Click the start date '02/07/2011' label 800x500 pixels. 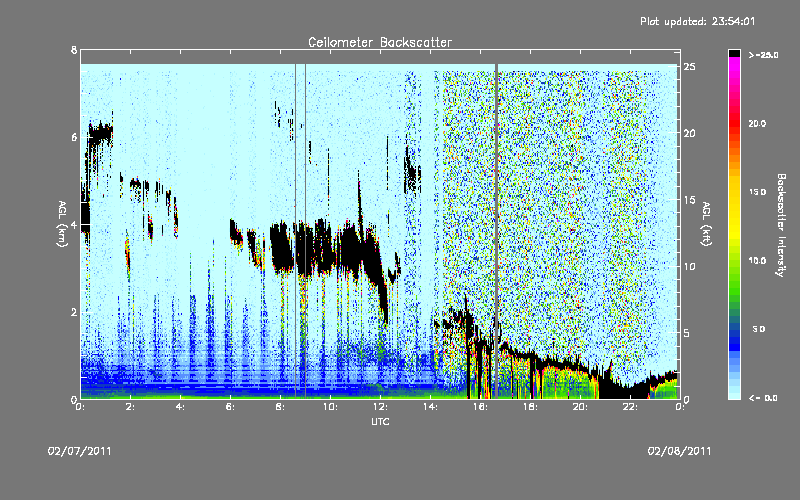[79, 451]
